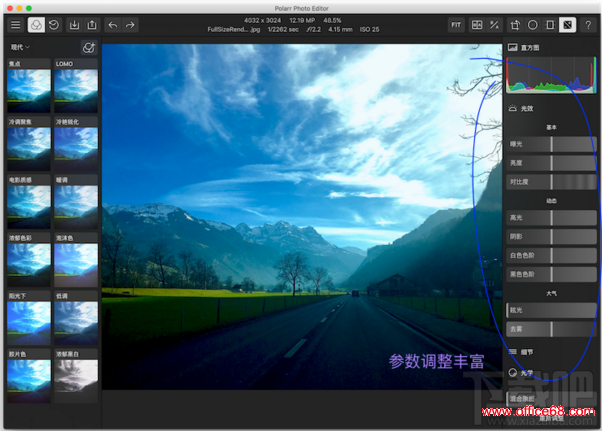Select the crop and rotate tool
This screenshot has width=602, height=431.
point(515,25)
